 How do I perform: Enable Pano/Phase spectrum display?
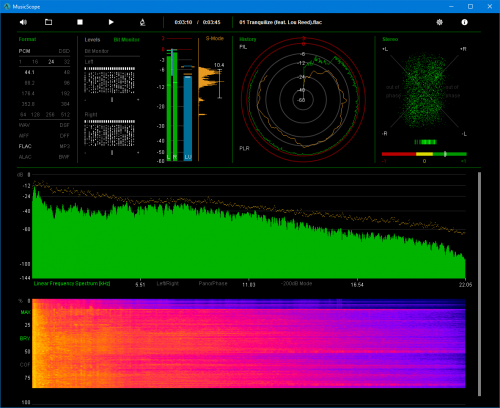pyautogui.click(x=213, y=283)
